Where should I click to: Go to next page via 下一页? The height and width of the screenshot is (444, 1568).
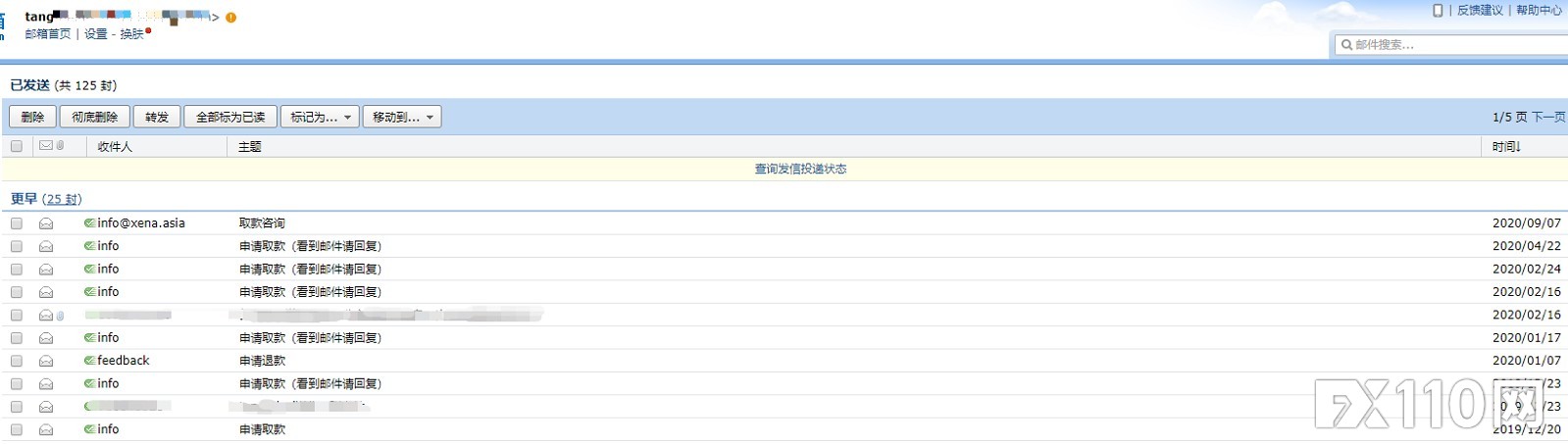click(1548, 118)
